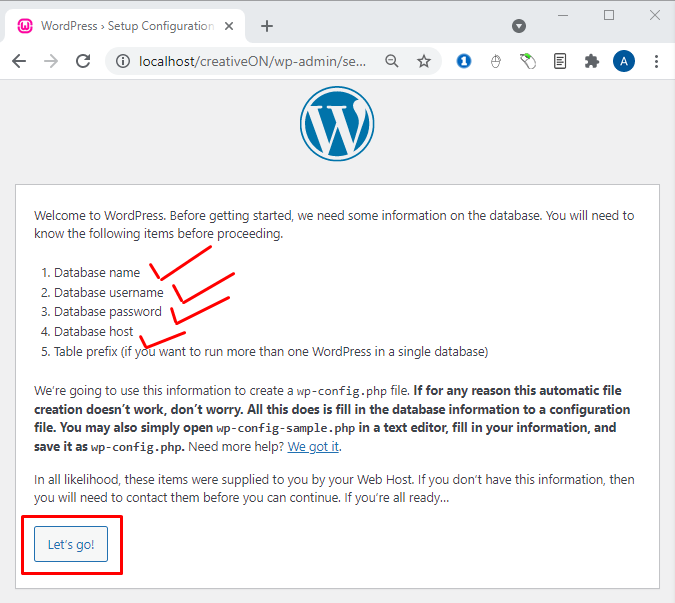Viewport: 675px width, 603px height.
Task: Open the Extensions puzzle piece menu
Action: point(592,61)
